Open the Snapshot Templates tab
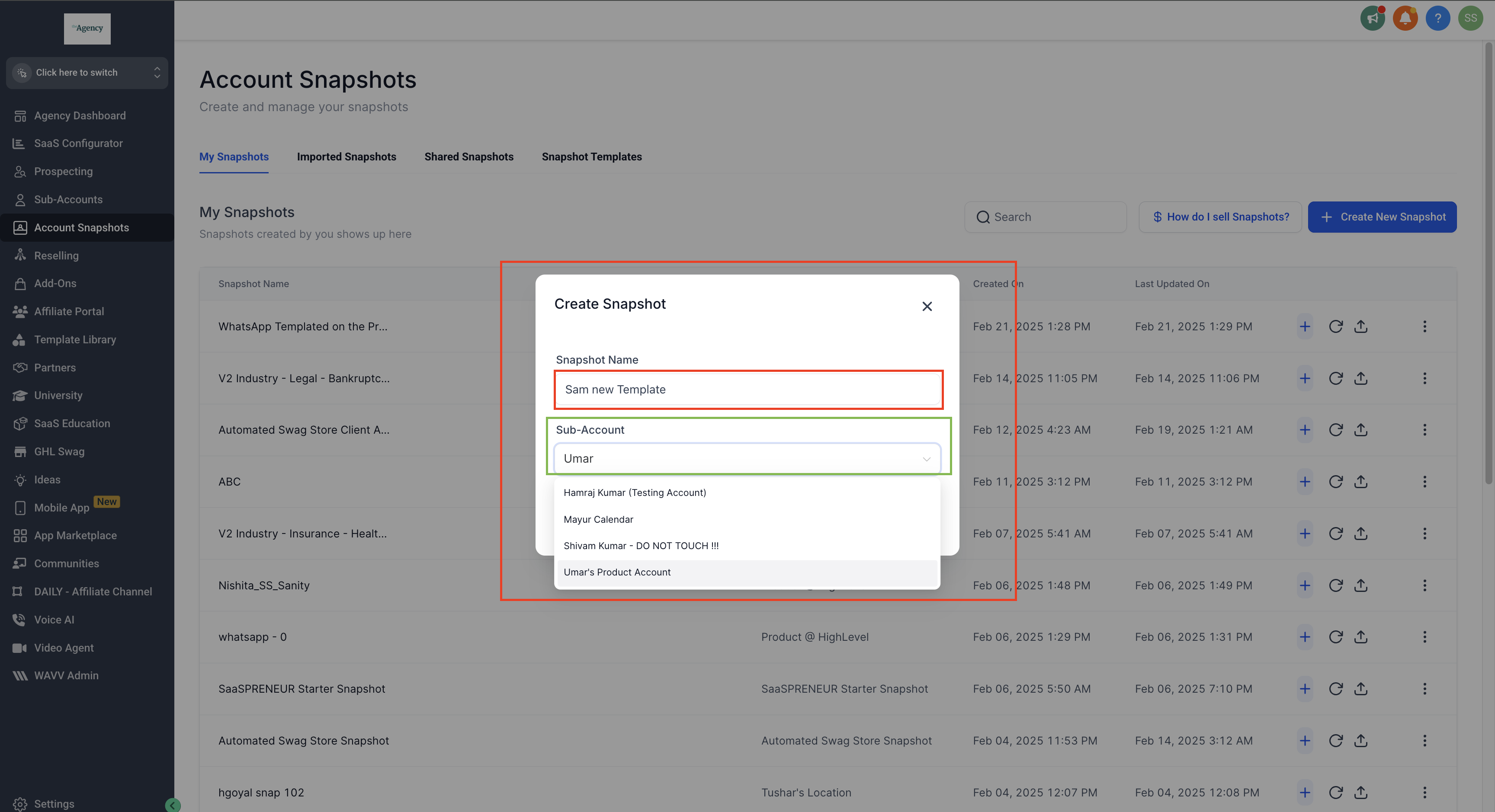Screen dimensions: 1495x812 [591, 157]
